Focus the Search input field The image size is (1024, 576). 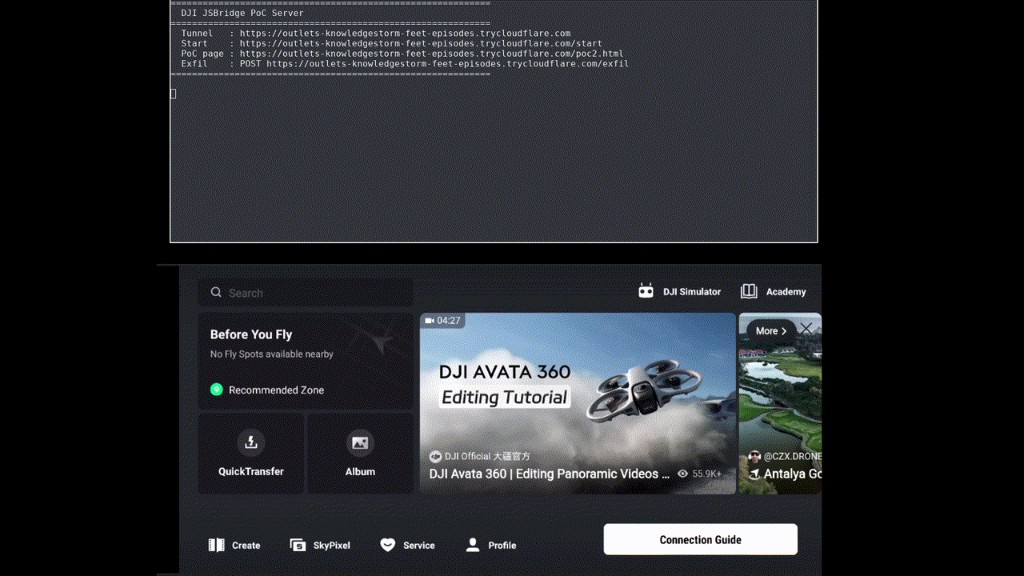point(306,293)
